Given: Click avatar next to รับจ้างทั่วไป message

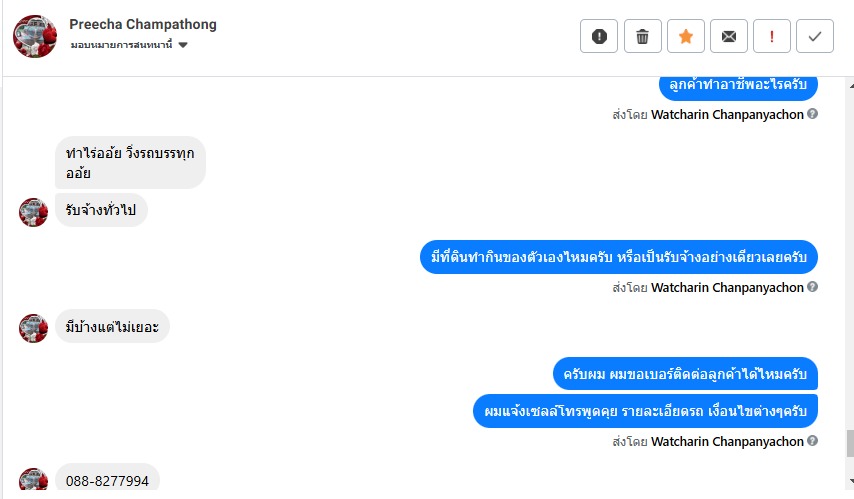Looking at the screenshot, I should (x=34, y=212).
